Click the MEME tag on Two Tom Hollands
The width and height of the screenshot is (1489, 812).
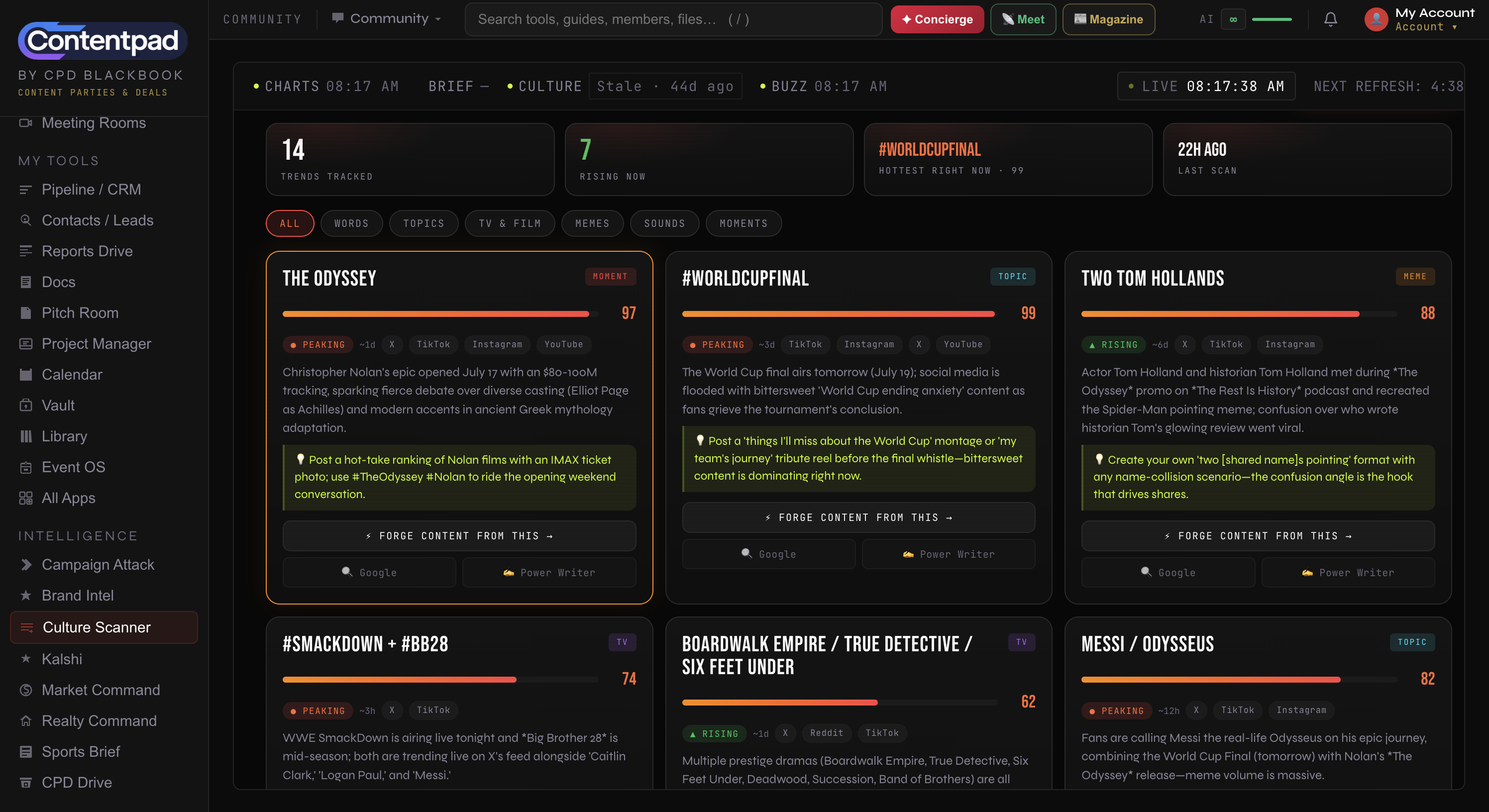click(x=1415, y=276)
